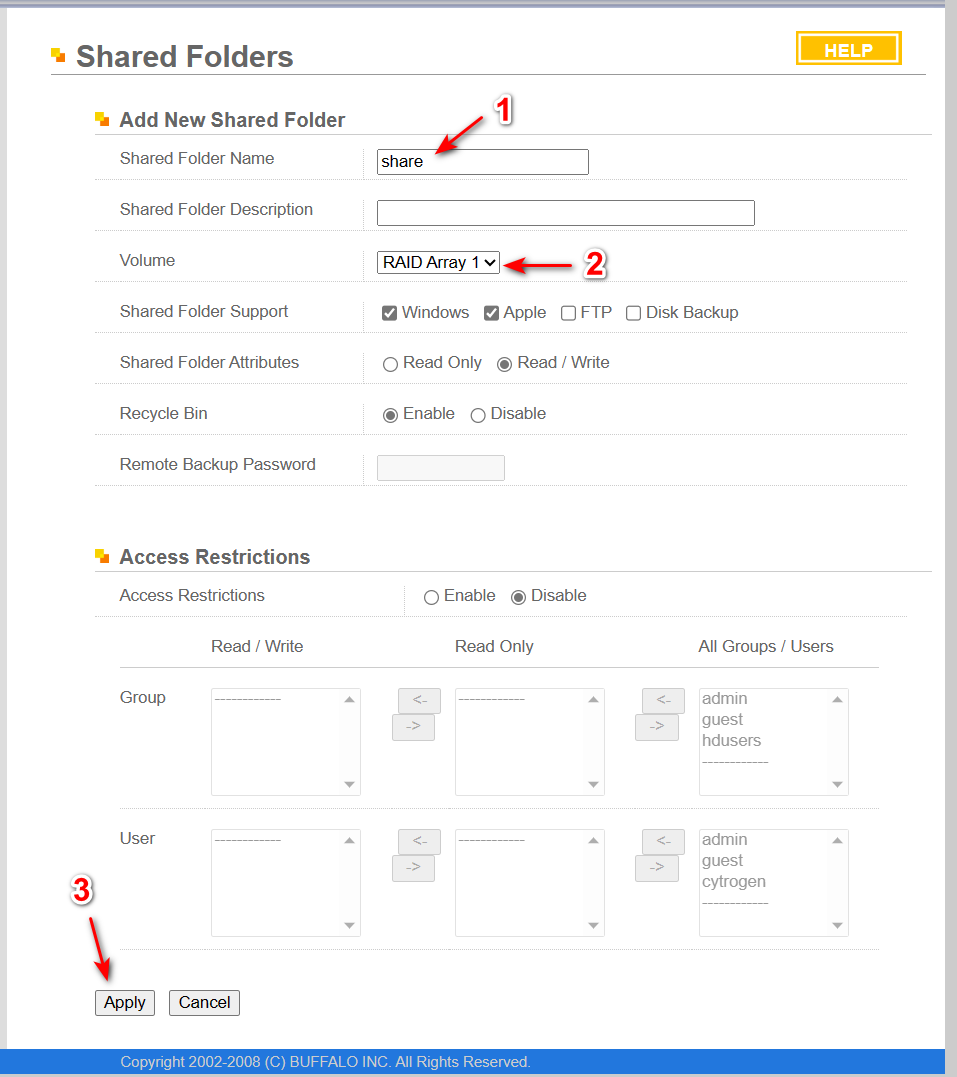Click Cancel to discard changes
The image size is (957, 1077).
203,1002
